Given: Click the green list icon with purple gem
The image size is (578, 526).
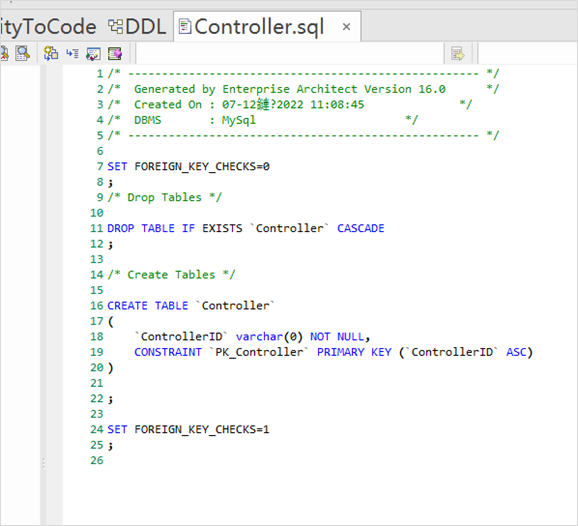Looking at the screenshot, I should (x=115, y=54).
